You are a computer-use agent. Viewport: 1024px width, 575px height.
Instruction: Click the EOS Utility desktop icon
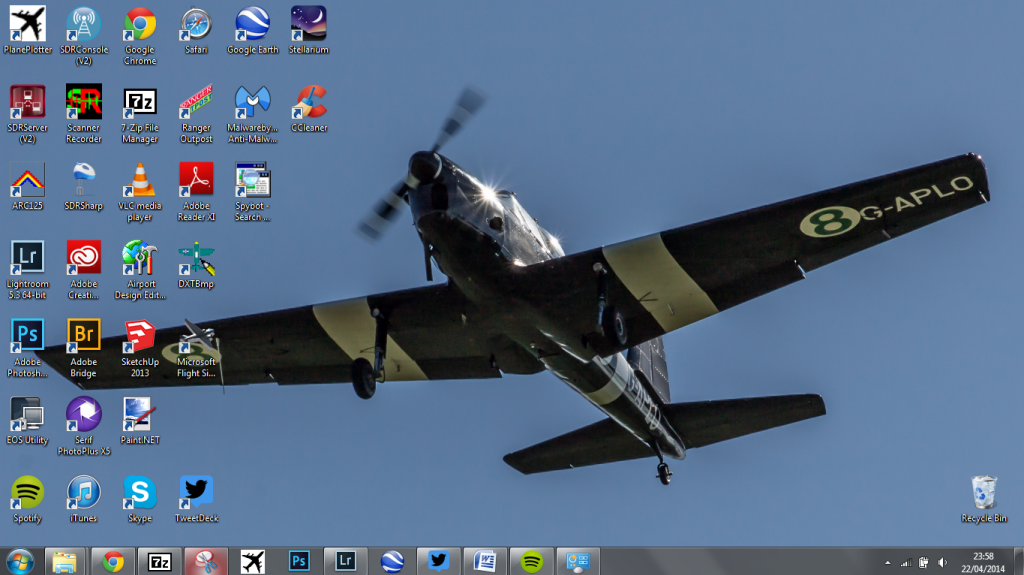27,421
